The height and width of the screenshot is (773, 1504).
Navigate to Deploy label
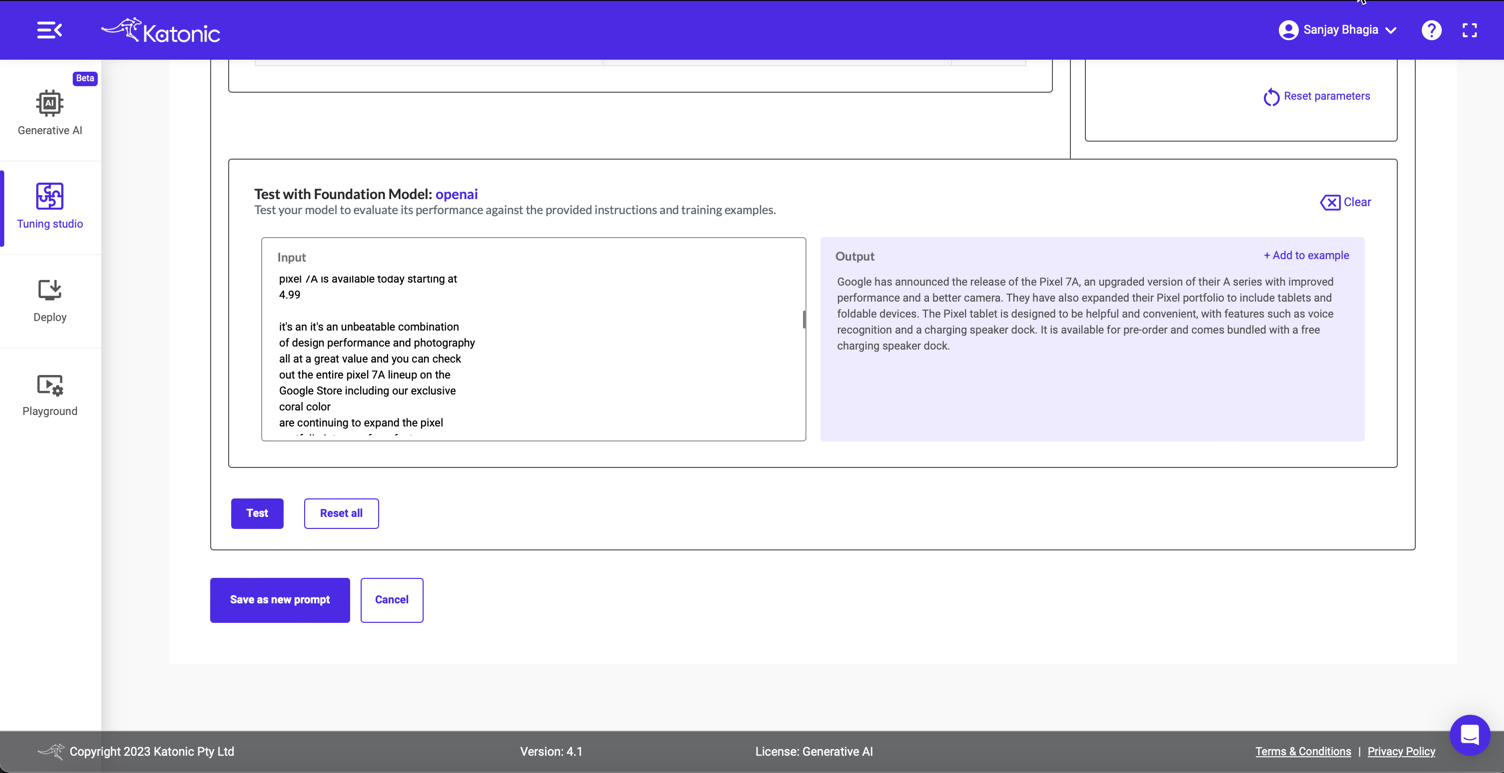coord(50,317)
